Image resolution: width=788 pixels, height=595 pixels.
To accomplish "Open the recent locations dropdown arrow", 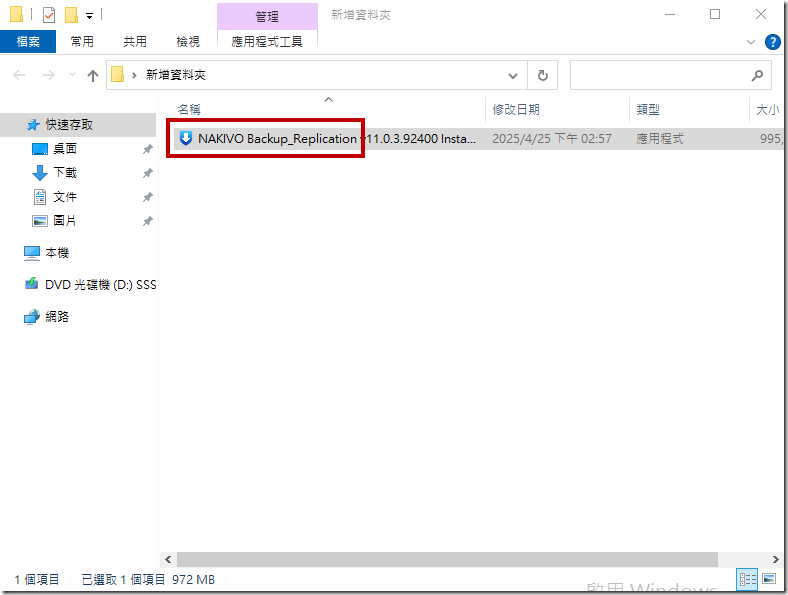I will pyautogui.click(x=72, y=75).
